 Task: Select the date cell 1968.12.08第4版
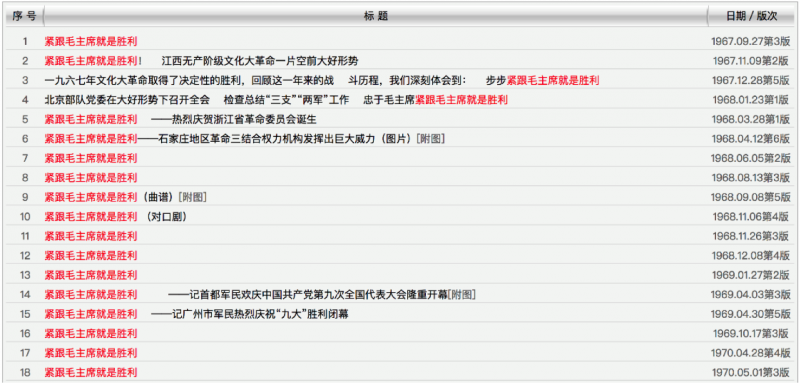[x=751, y=256]
